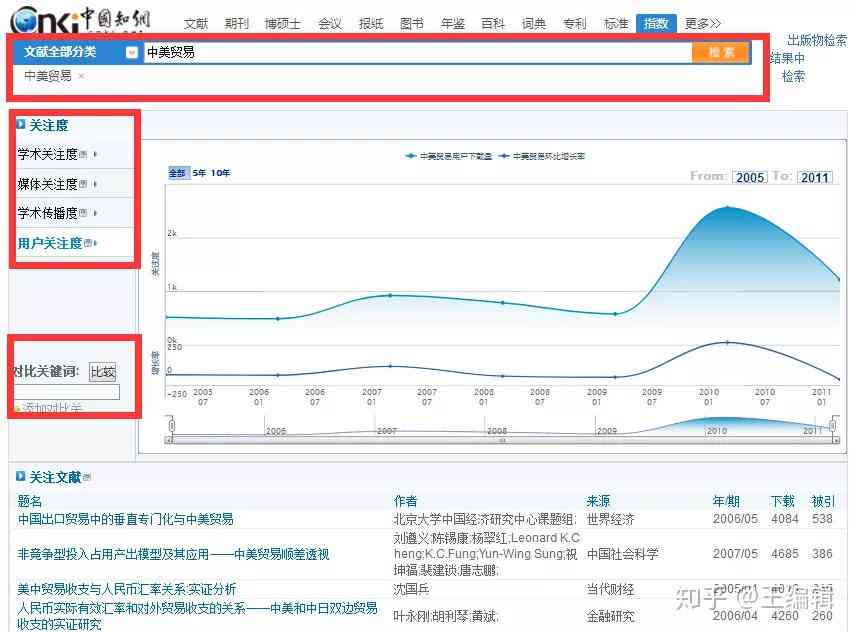Select the 10年 time range option
Viewport: 856px width, 632px height.
point(221,173)
